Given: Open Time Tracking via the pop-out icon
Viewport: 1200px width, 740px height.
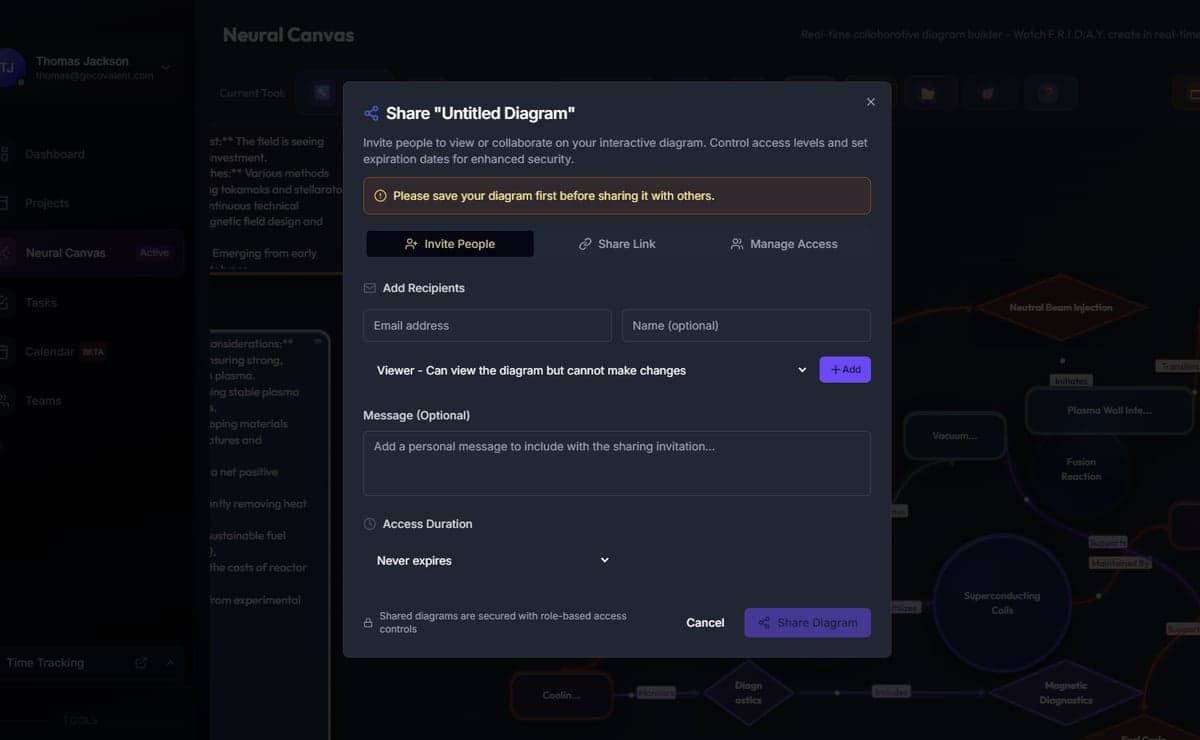Looking at the screenshot, I should [x=141, y=663].
